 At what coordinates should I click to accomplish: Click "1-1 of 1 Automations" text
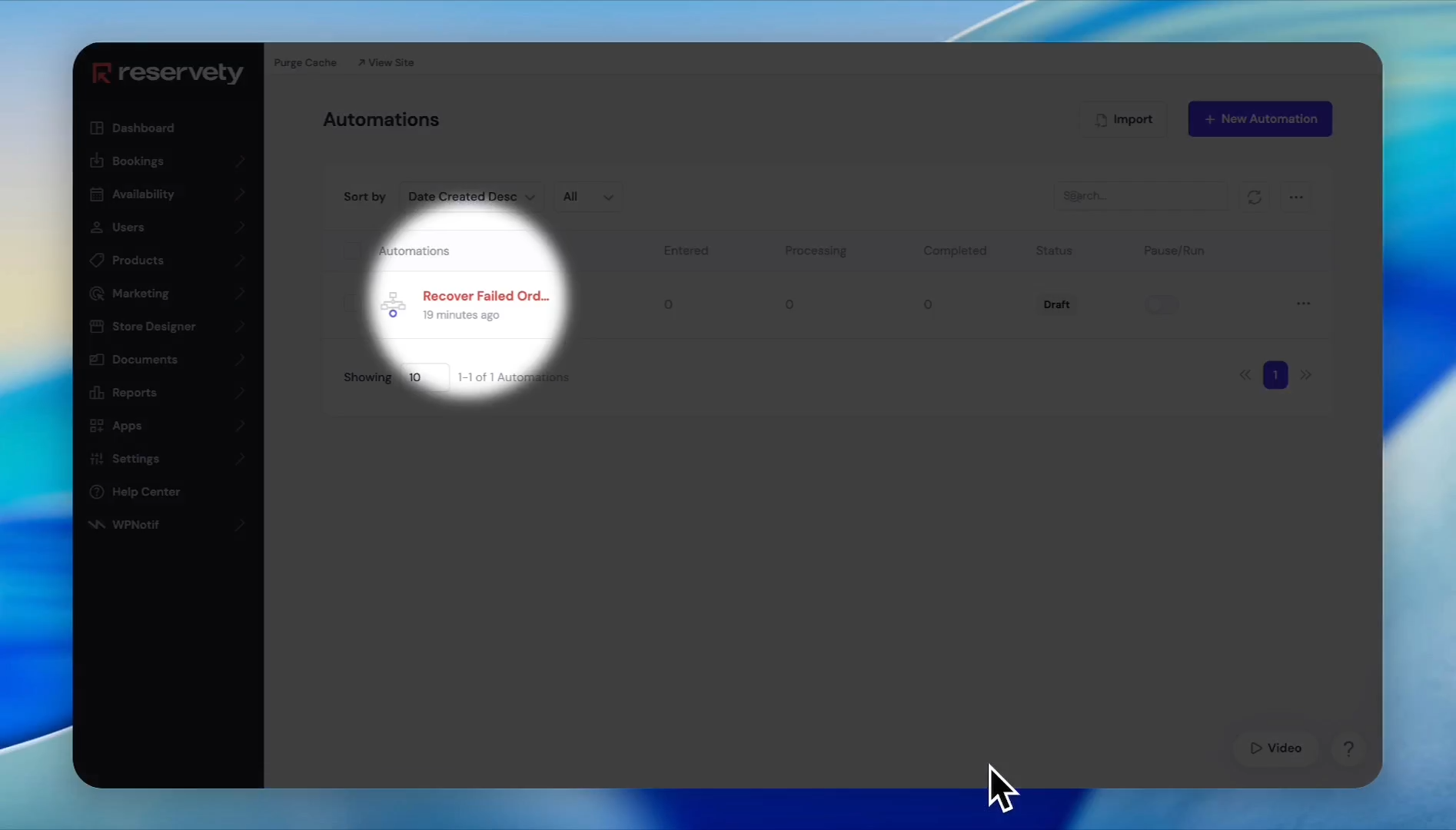coord(513,377)
